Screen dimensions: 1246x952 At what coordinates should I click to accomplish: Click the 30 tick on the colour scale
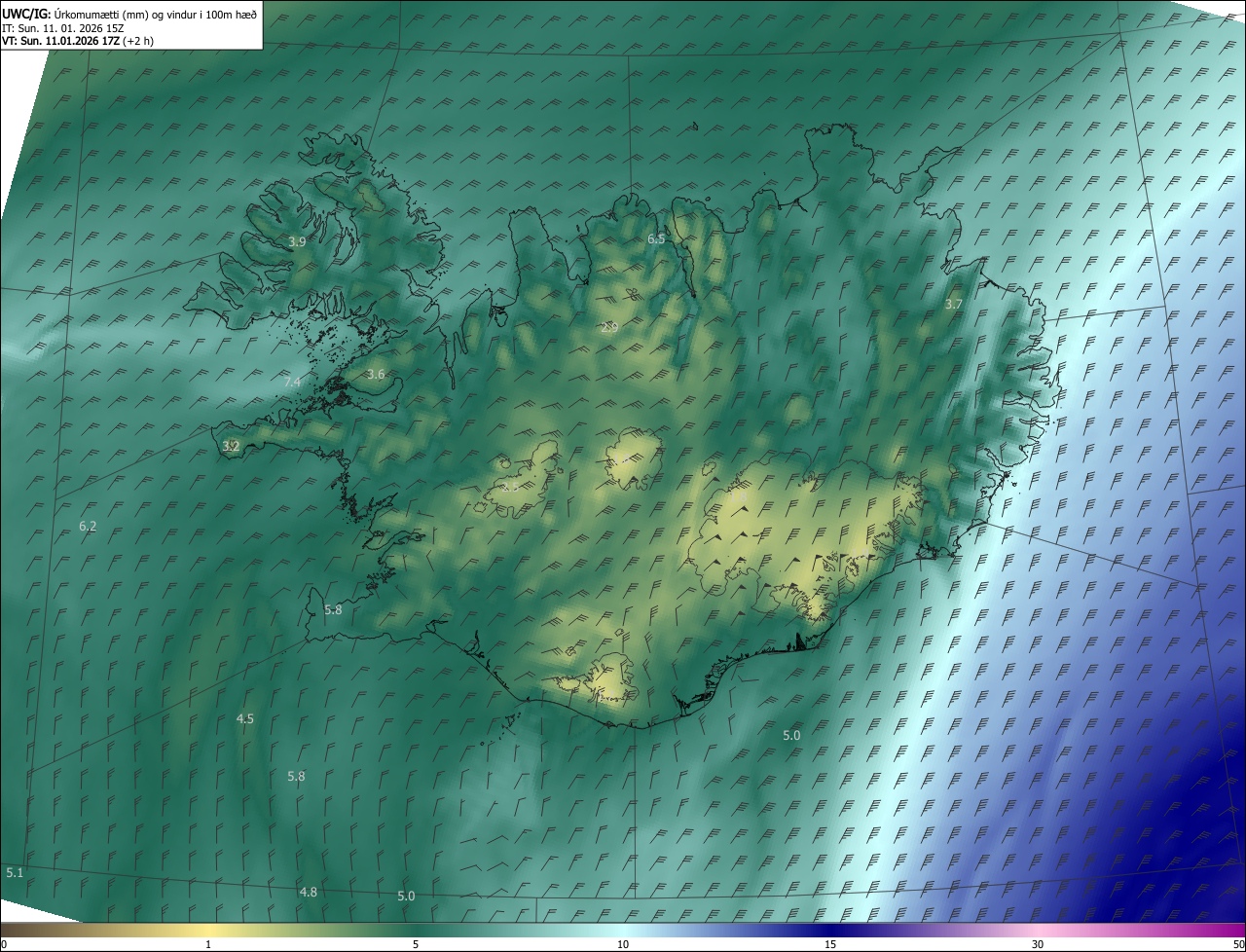tap(1038, 944)
